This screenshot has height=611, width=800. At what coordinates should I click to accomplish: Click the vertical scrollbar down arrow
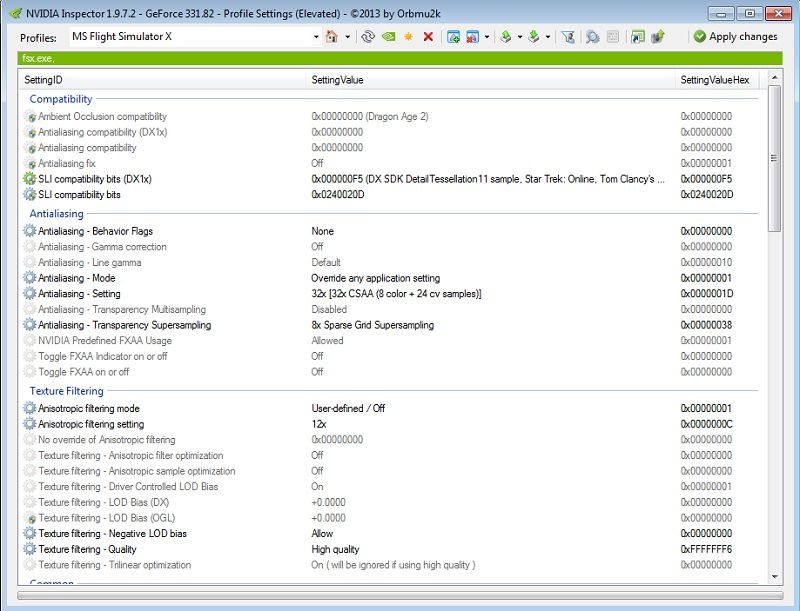click(774, 576)
